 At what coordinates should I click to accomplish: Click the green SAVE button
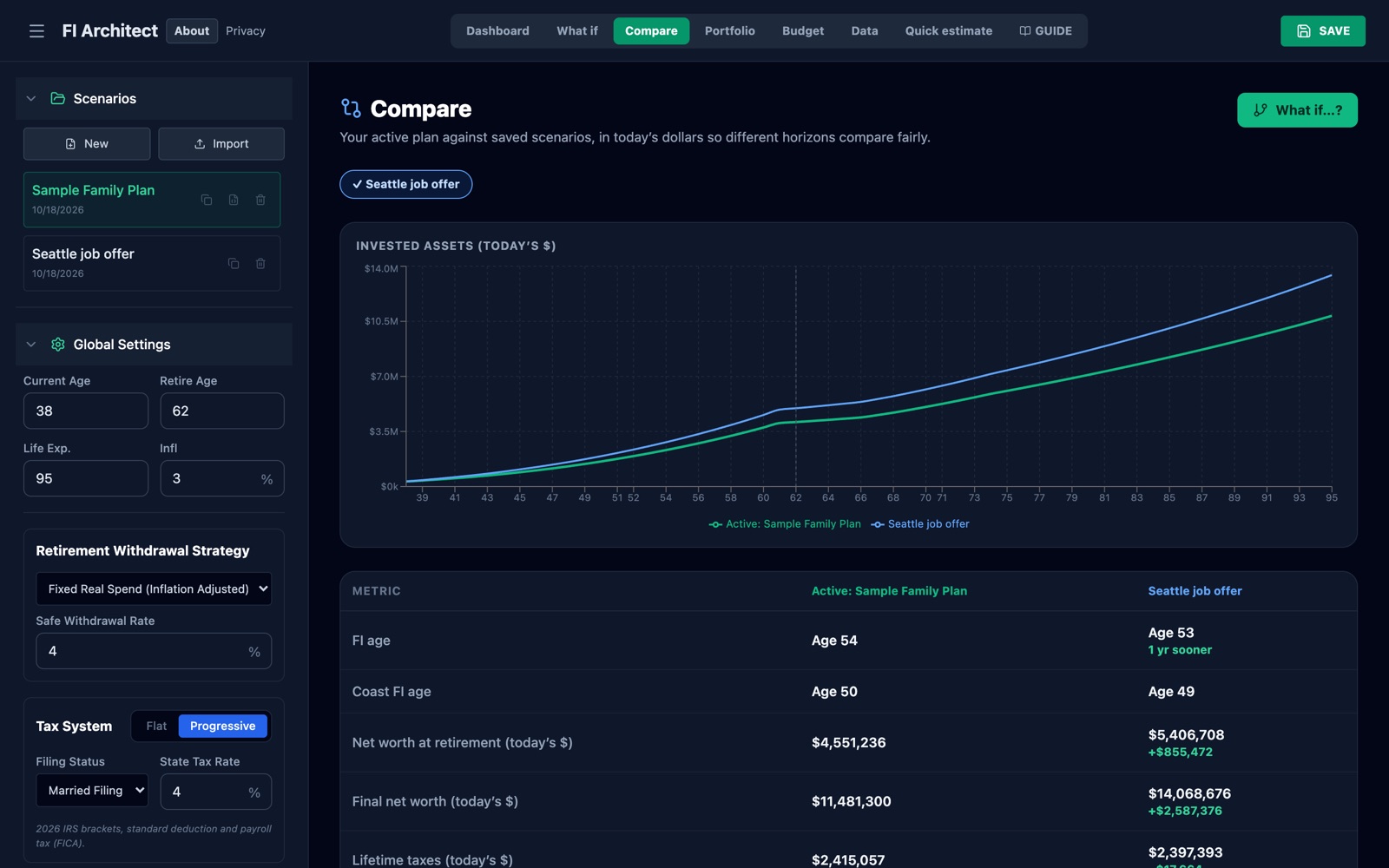click(1323, 31)
